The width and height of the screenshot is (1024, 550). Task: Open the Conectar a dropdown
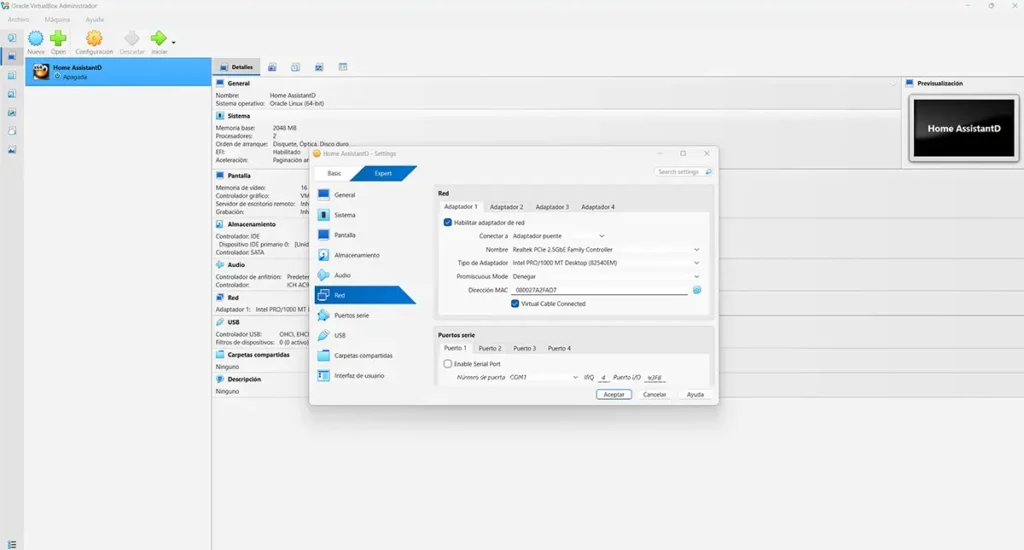[558, 236]
